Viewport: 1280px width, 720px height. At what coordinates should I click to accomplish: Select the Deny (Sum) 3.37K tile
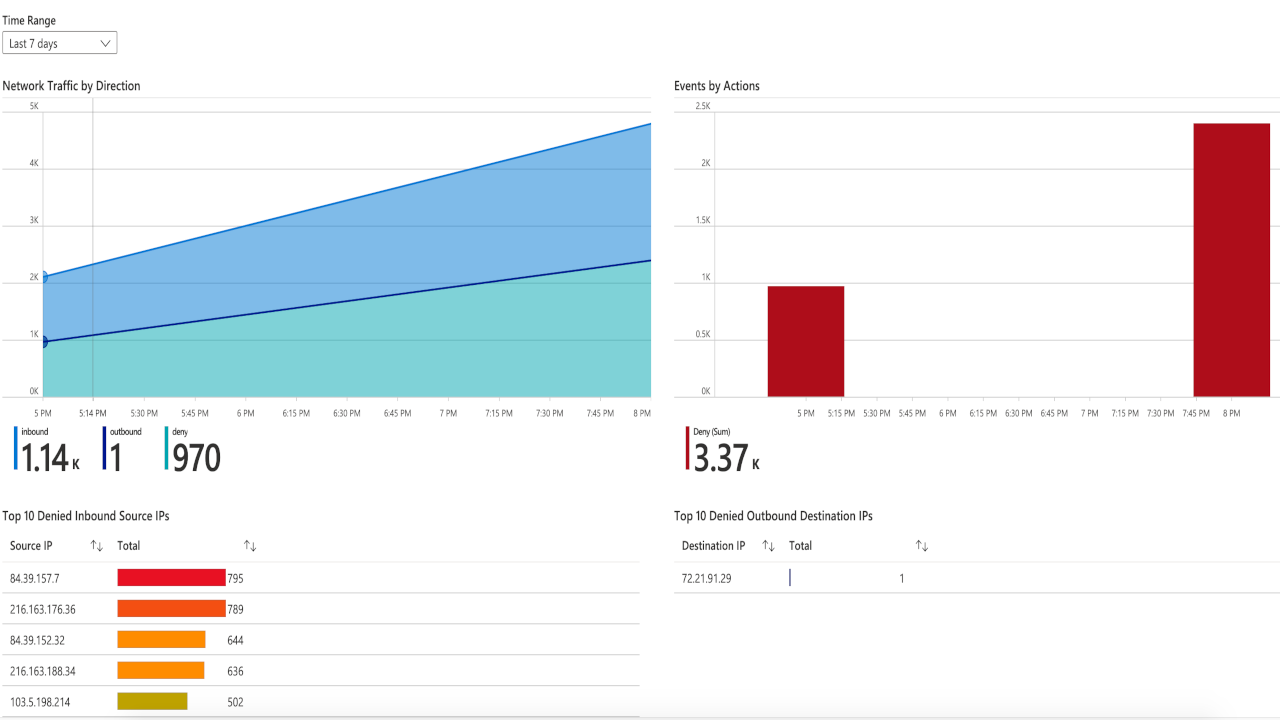tap(723, 450)
